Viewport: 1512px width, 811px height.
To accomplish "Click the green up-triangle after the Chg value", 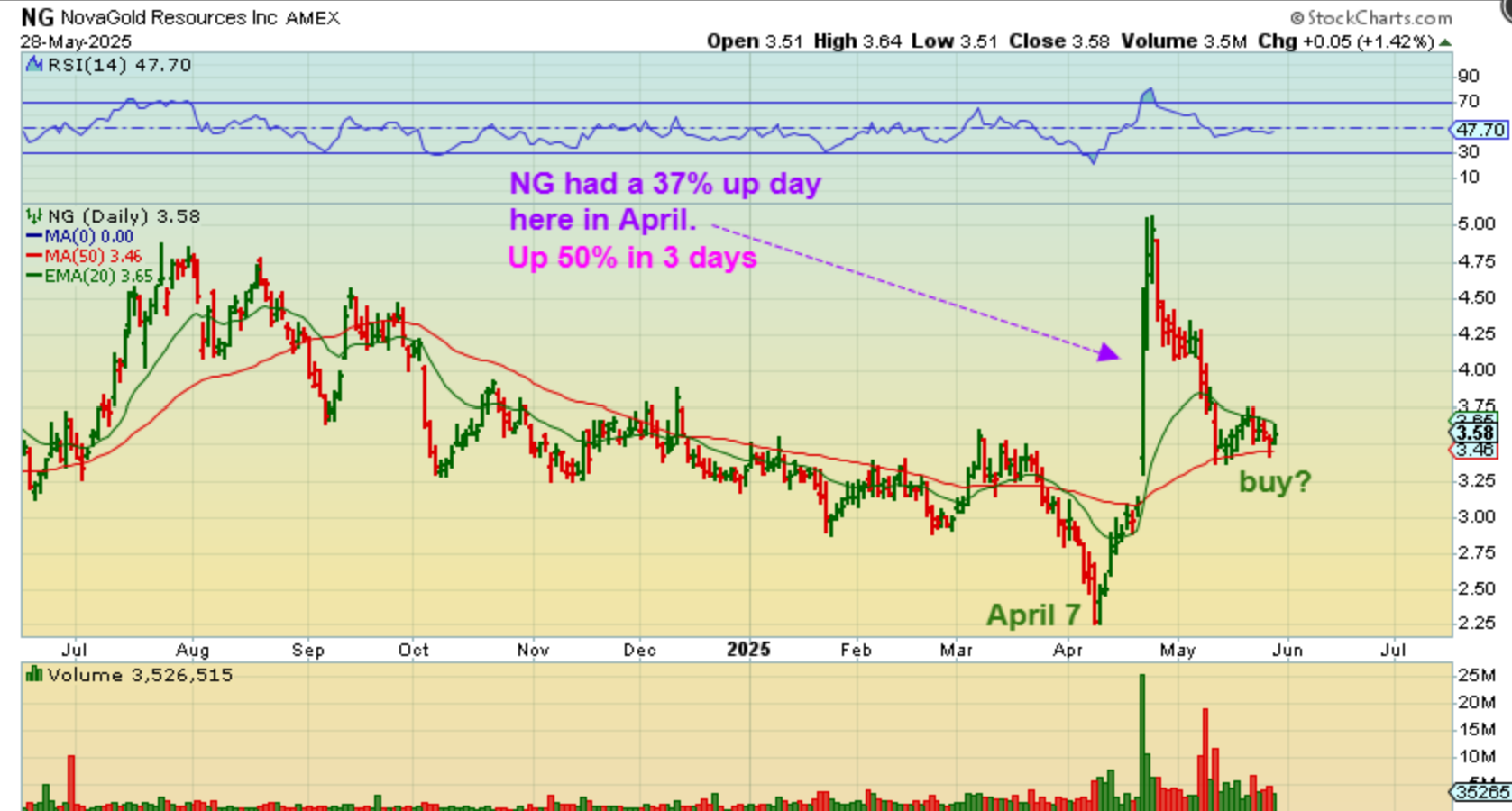I will click(1445, 42).
